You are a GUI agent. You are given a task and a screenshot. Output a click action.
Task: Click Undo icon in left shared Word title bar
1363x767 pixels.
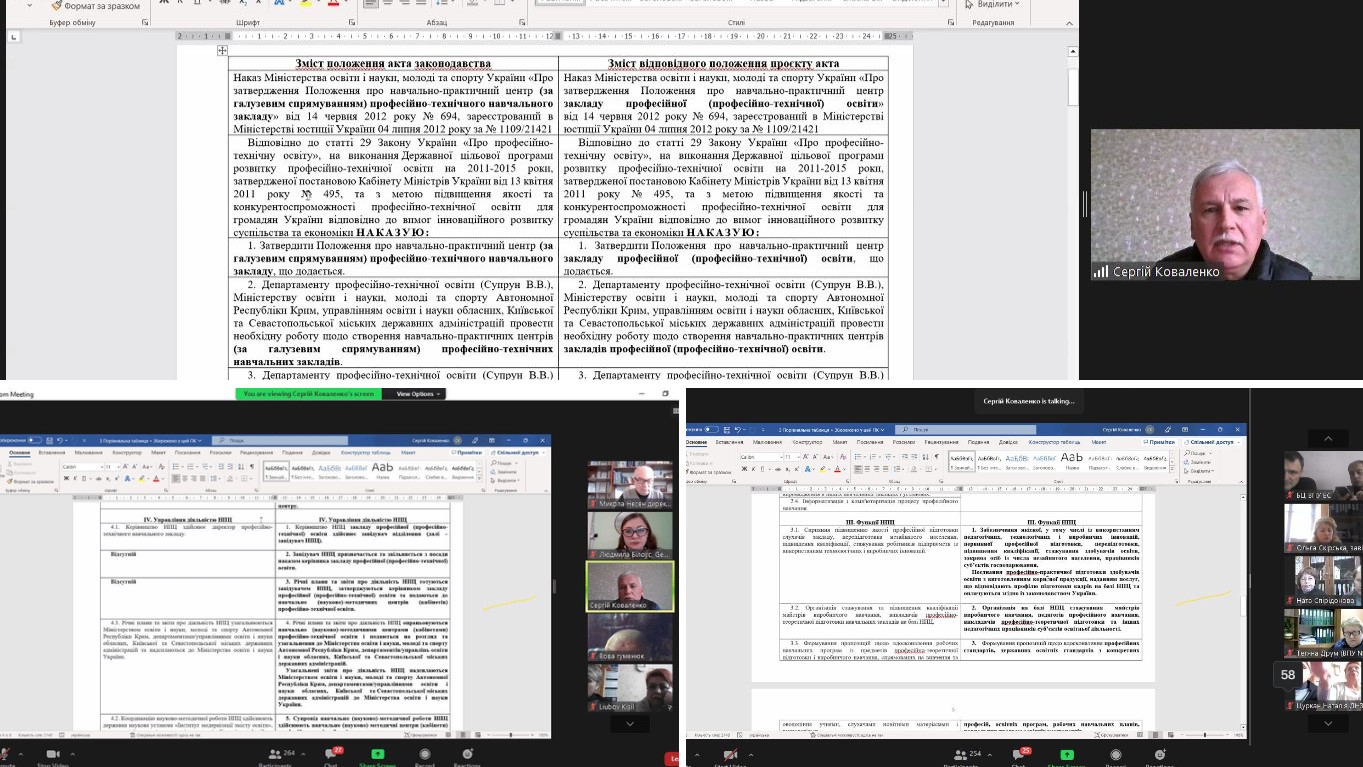(58, 440)
